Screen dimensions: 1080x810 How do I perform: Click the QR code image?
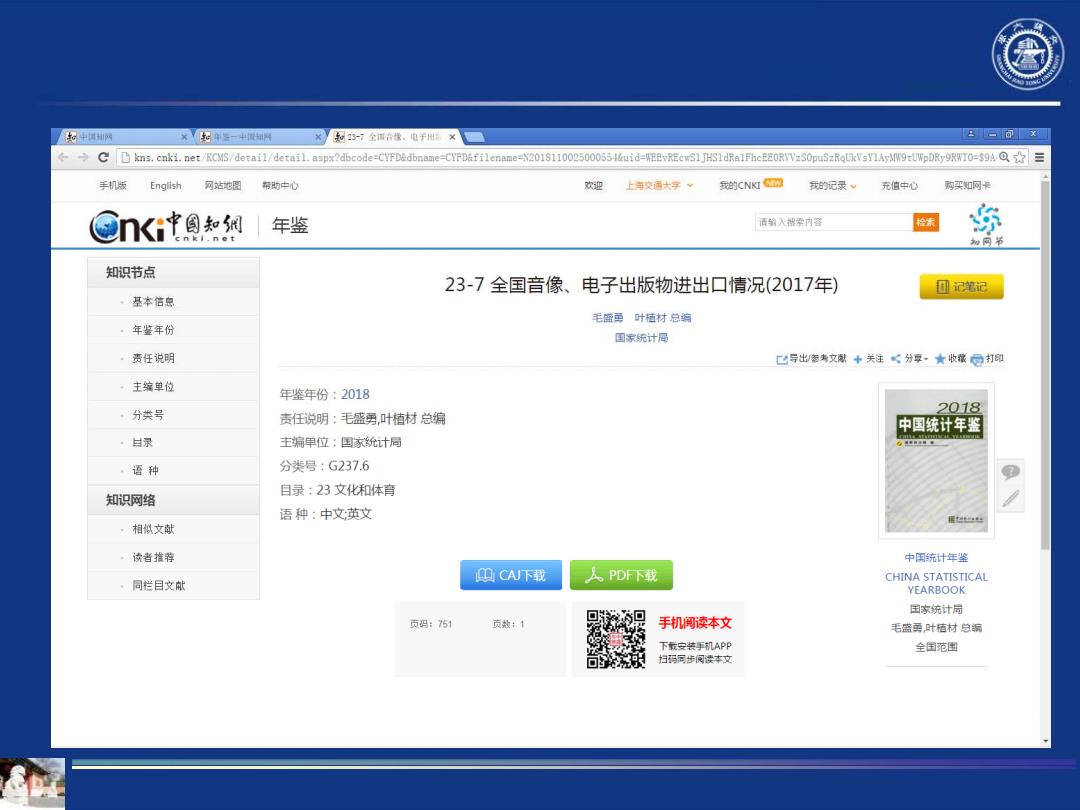(x=616, y=638)
